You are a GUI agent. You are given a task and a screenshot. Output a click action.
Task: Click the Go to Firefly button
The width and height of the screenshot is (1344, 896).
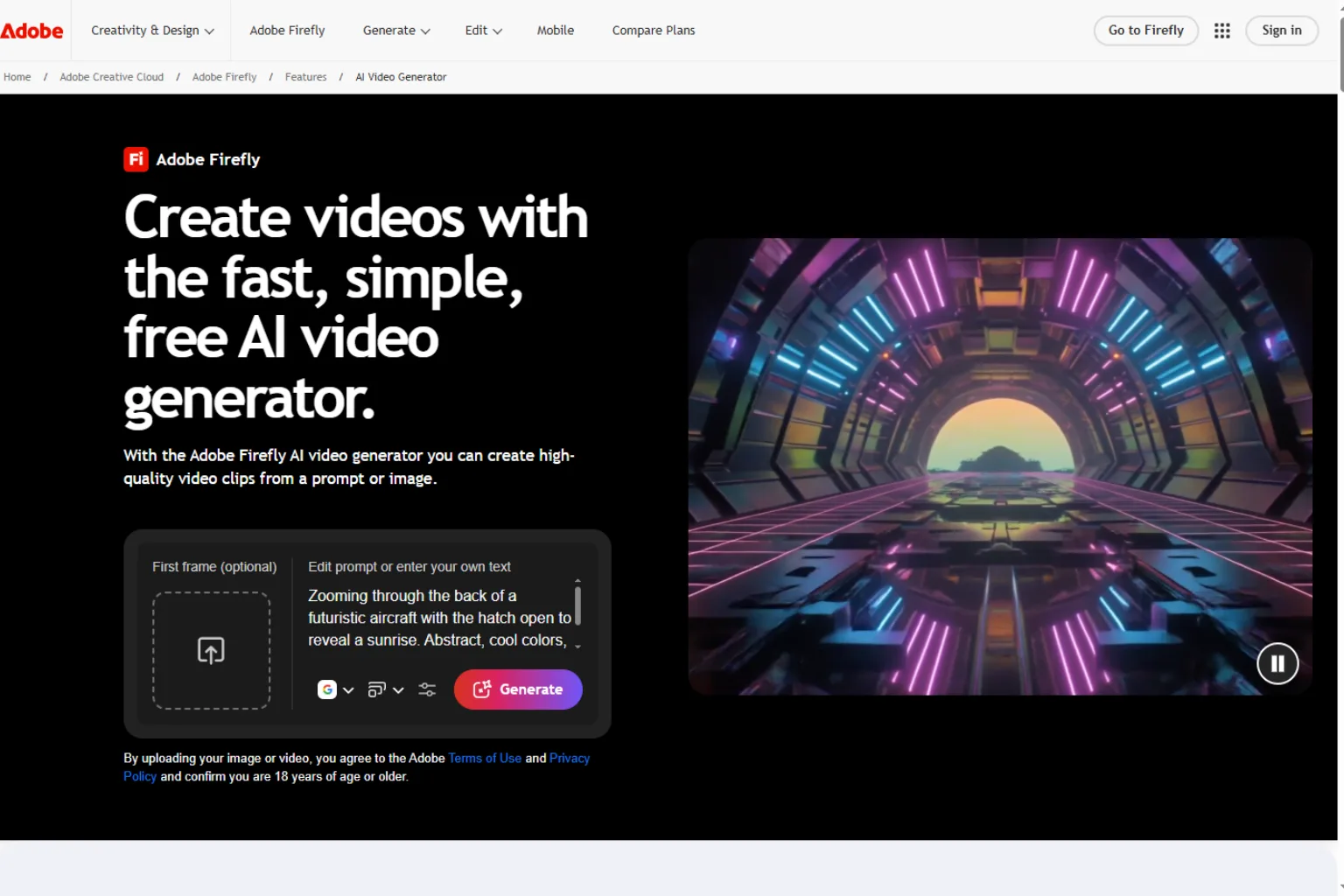click(x=1146, y=31)
